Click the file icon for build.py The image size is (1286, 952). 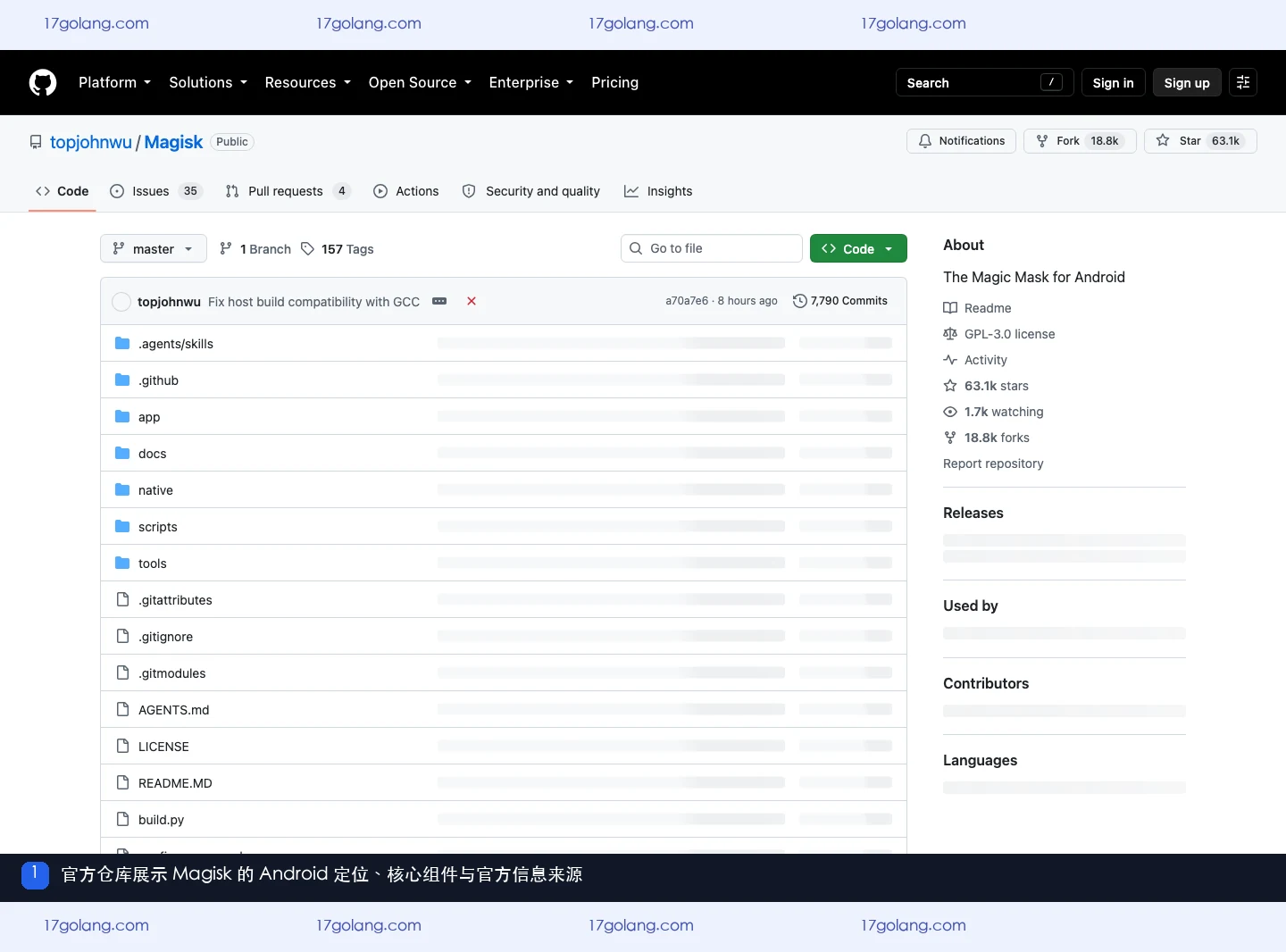pos(122,819)
